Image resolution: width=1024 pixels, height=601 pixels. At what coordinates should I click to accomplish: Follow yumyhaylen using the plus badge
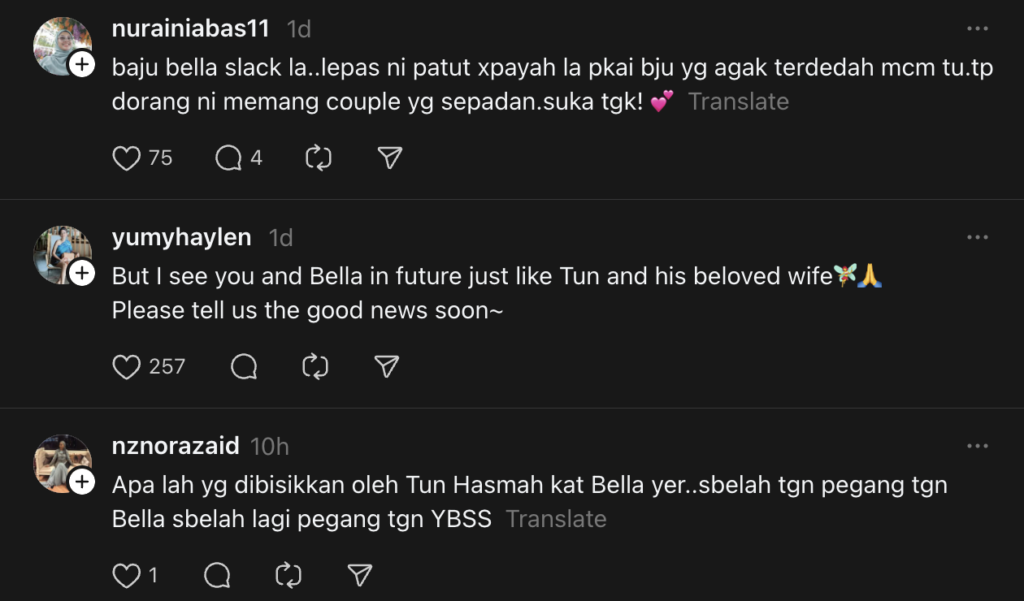[x=81, y=274]
